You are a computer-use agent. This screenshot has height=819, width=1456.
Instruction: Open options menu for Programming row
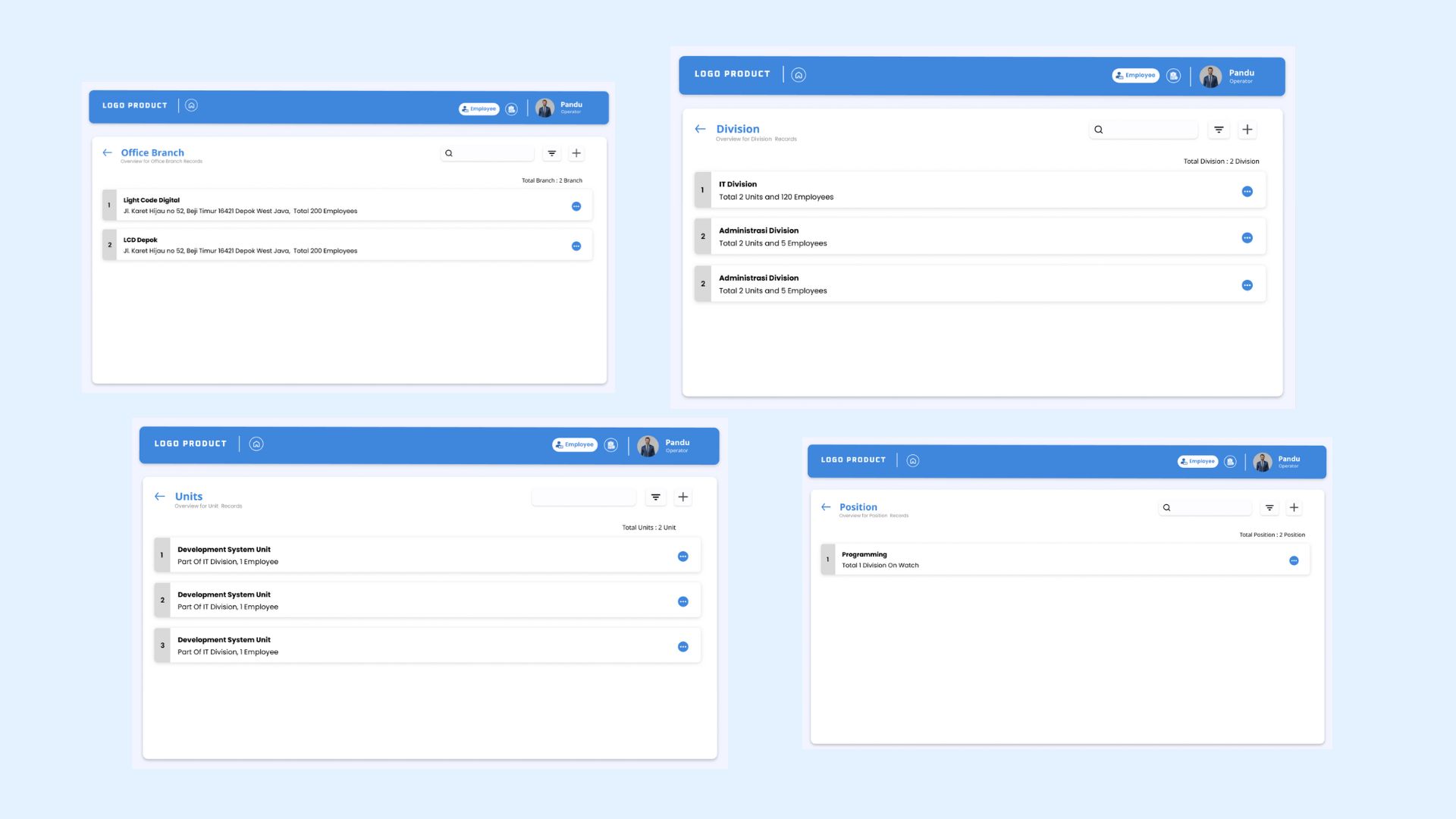point(1294,560)
